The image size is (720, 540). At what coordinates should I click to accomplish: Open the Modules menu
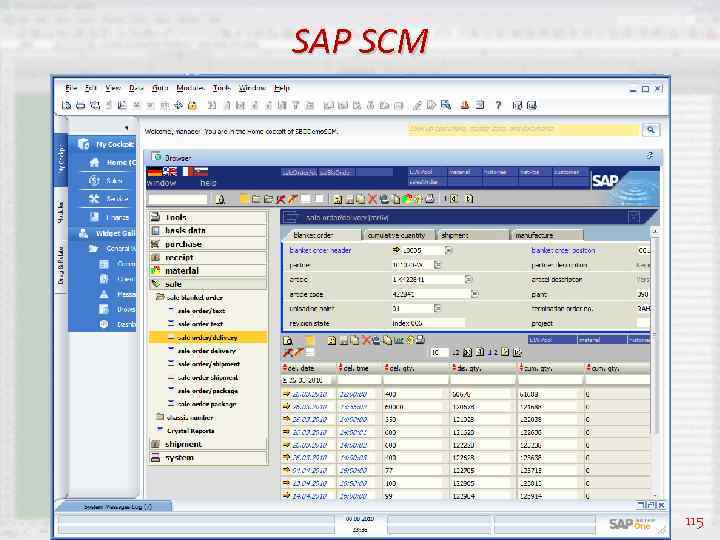(190, 88)
